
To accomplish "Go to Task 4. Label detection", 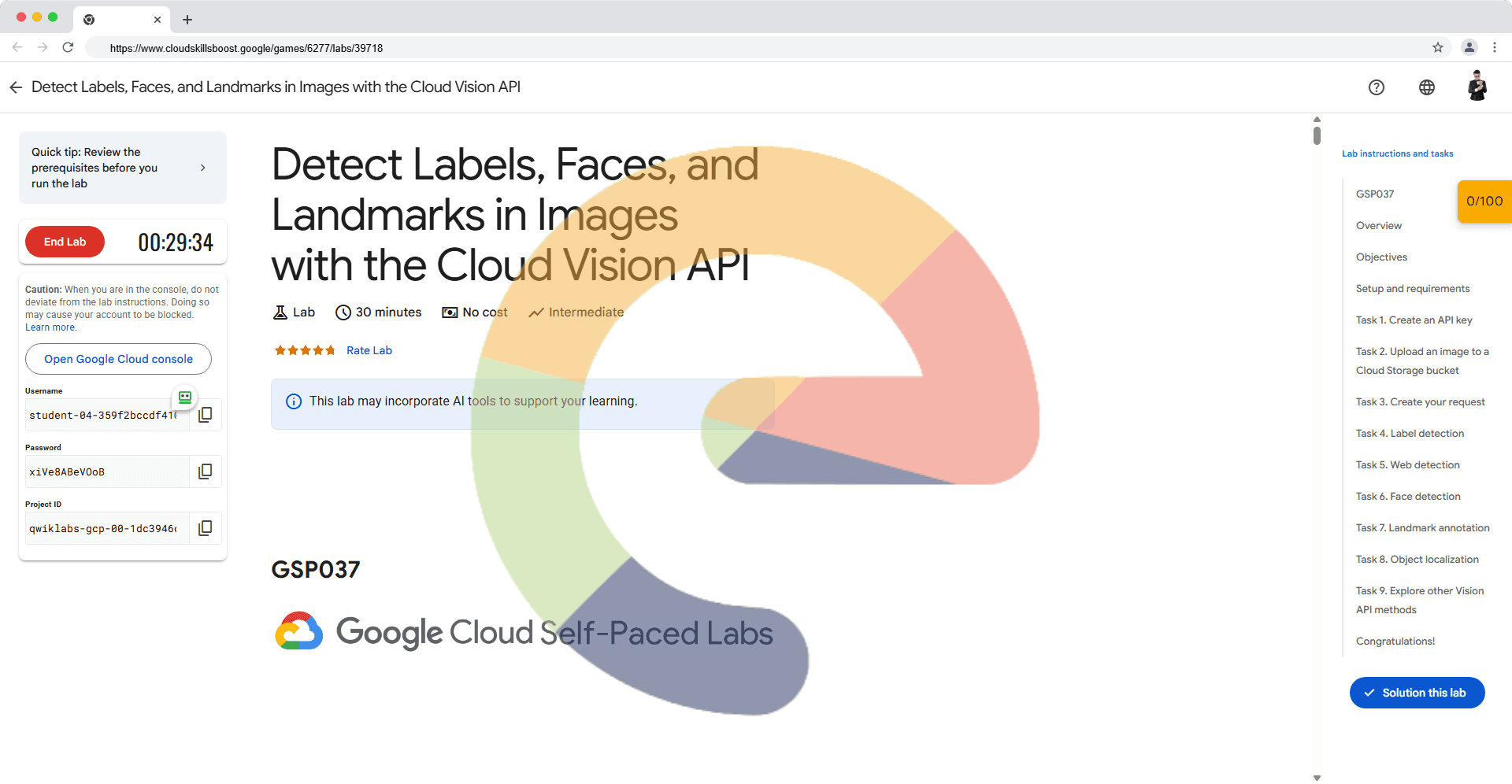I will coord(1410,433).
